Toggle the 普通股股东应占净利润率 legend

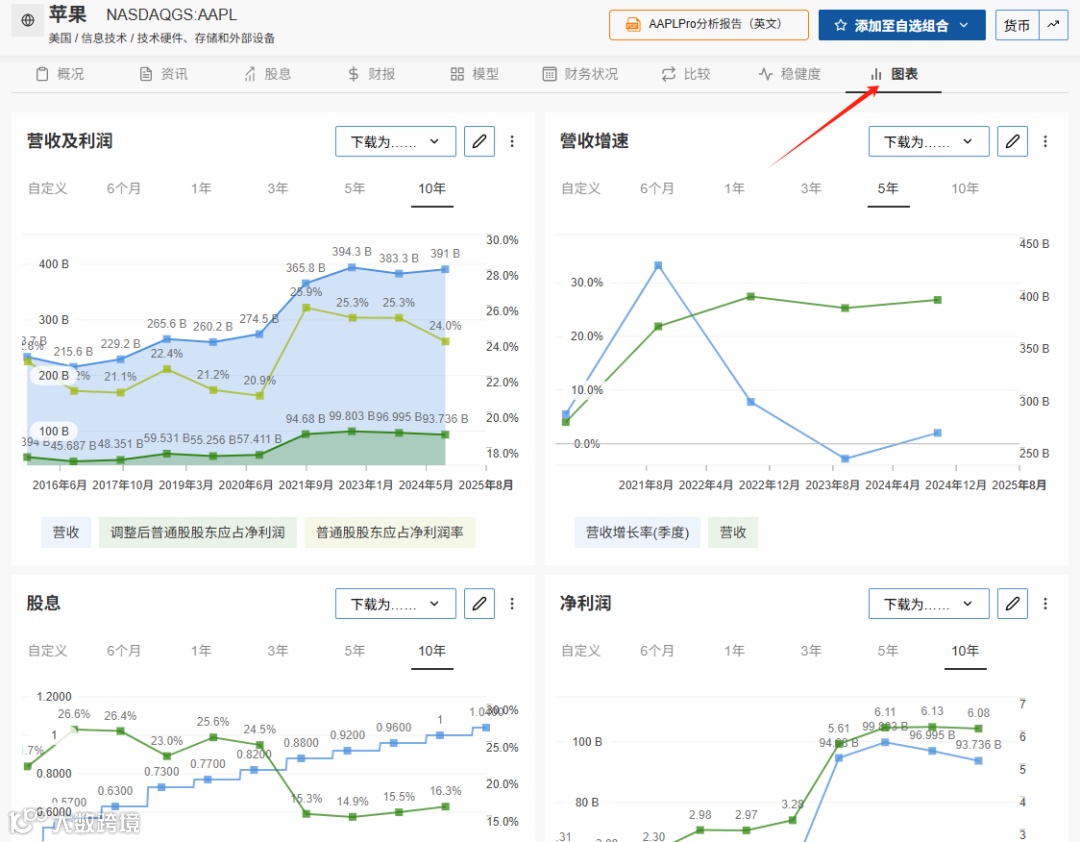click(390, 533)
